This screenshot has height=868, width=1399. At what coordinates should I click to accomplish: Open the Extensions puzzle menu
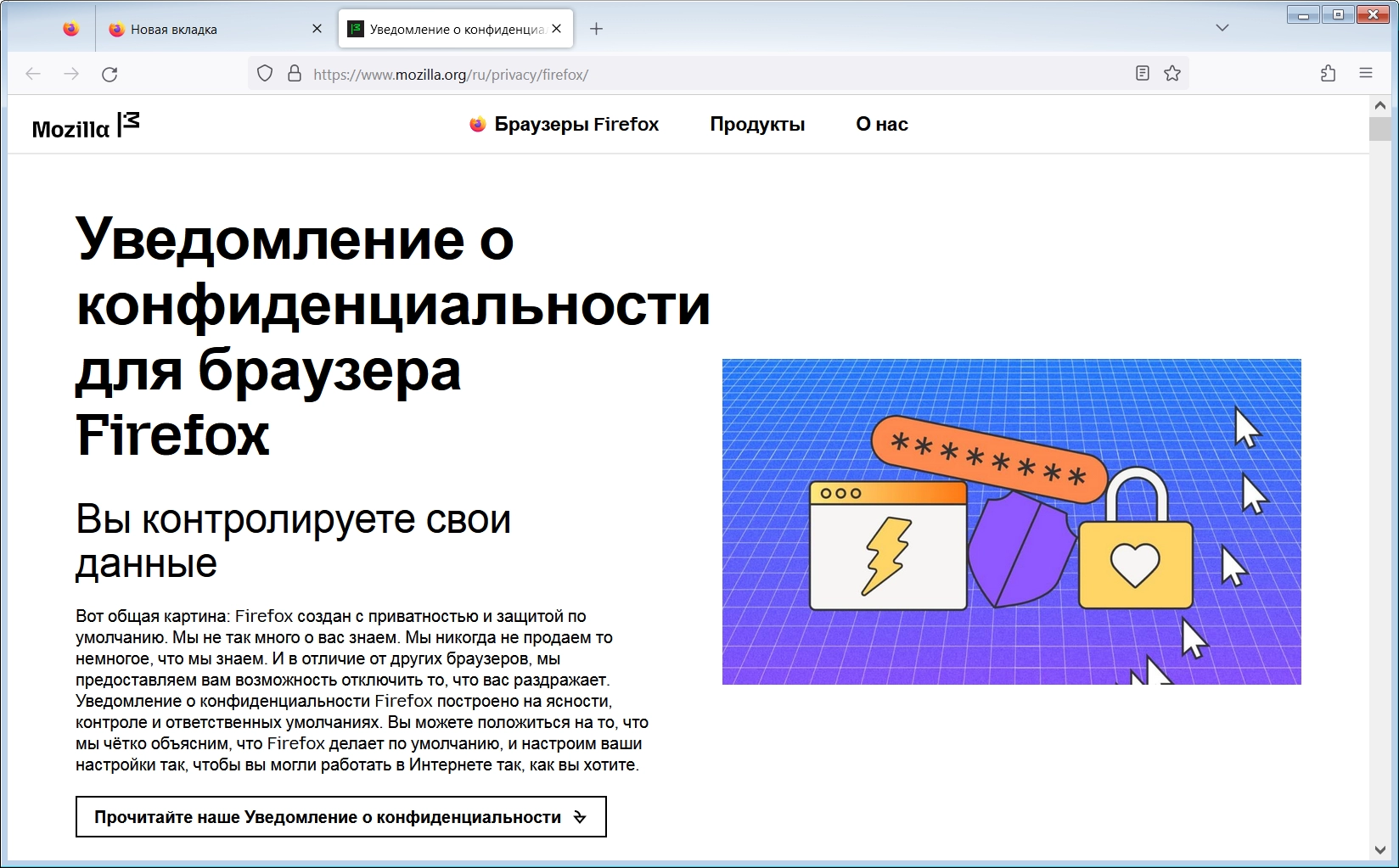point(1329,74)
